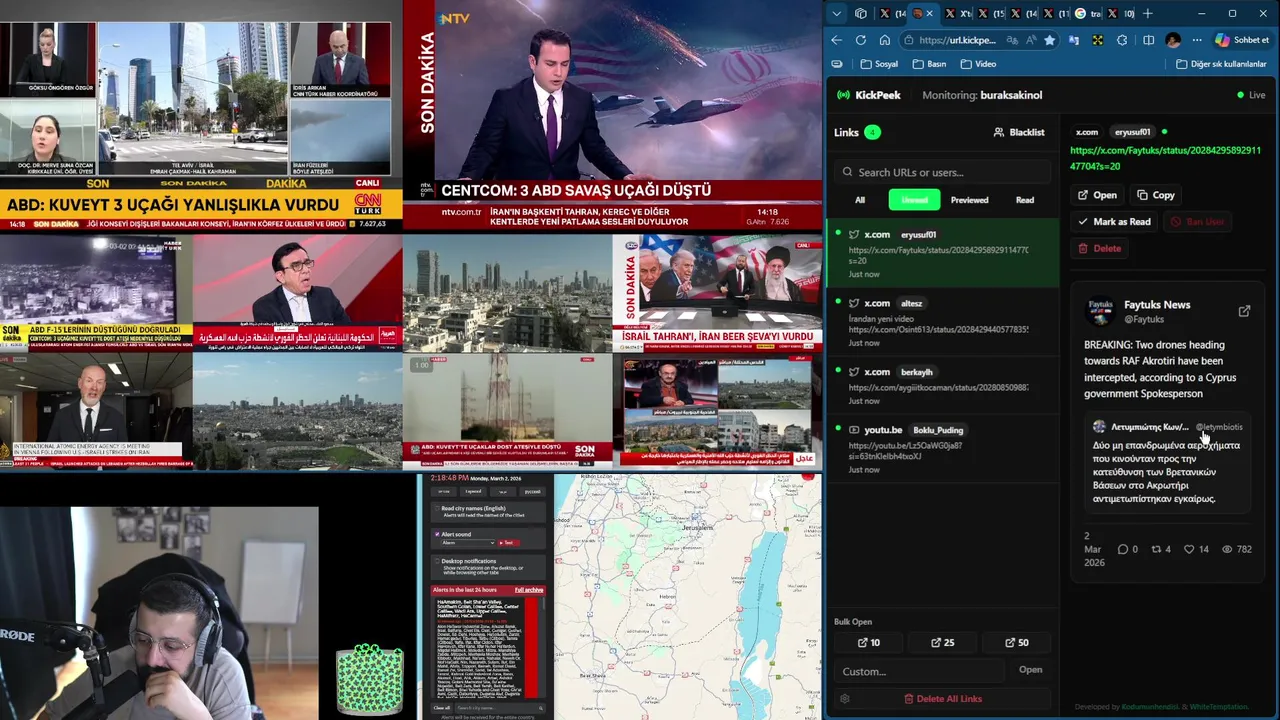The height and width of the screenshot is (720, 1280).
Task: Expand the tab actions chevron menu
Action: click(837, 13)
